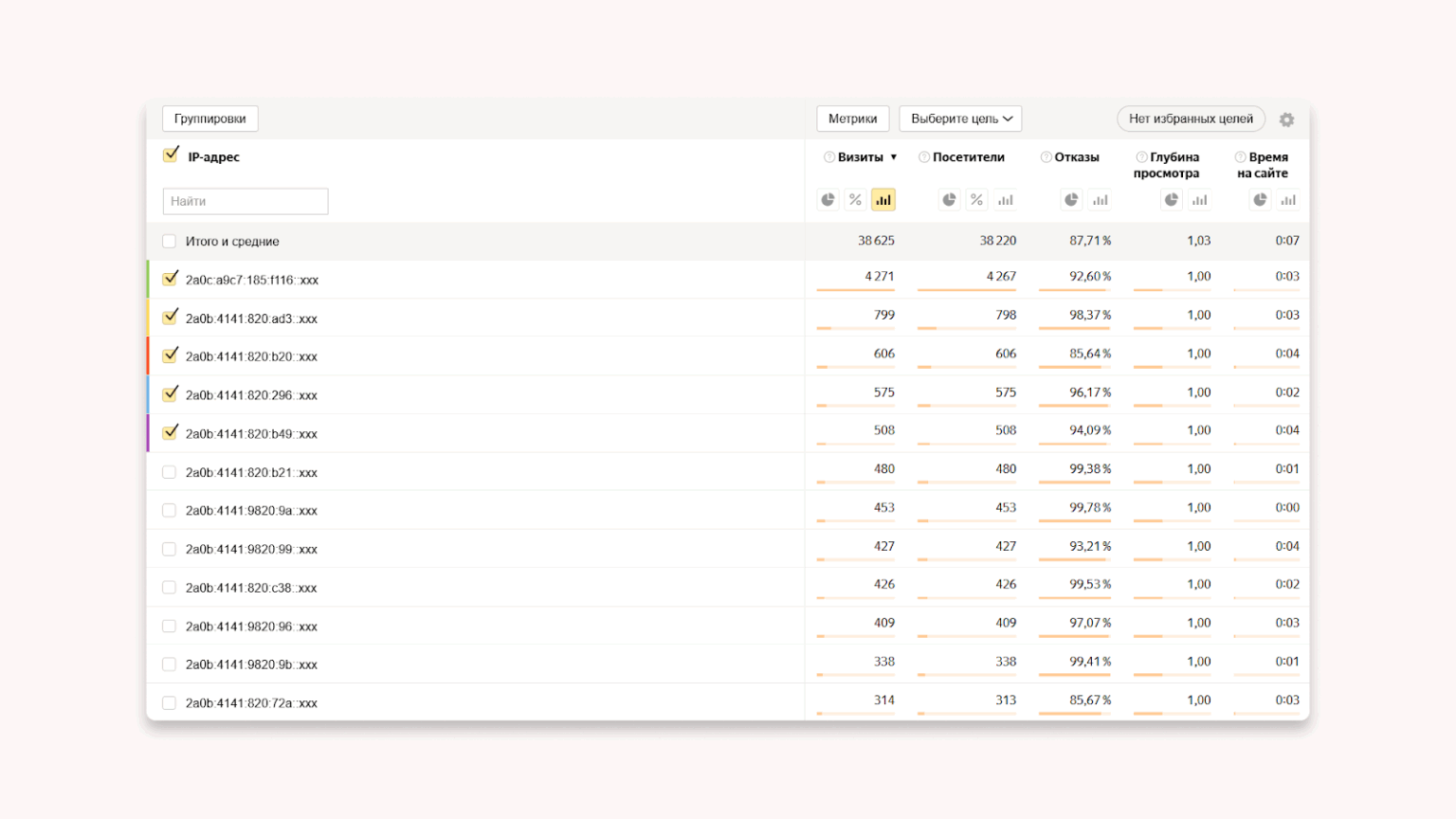1456x819 pixels.
Task: Select pie chart icon under Визиты
Action: point(828,200)
